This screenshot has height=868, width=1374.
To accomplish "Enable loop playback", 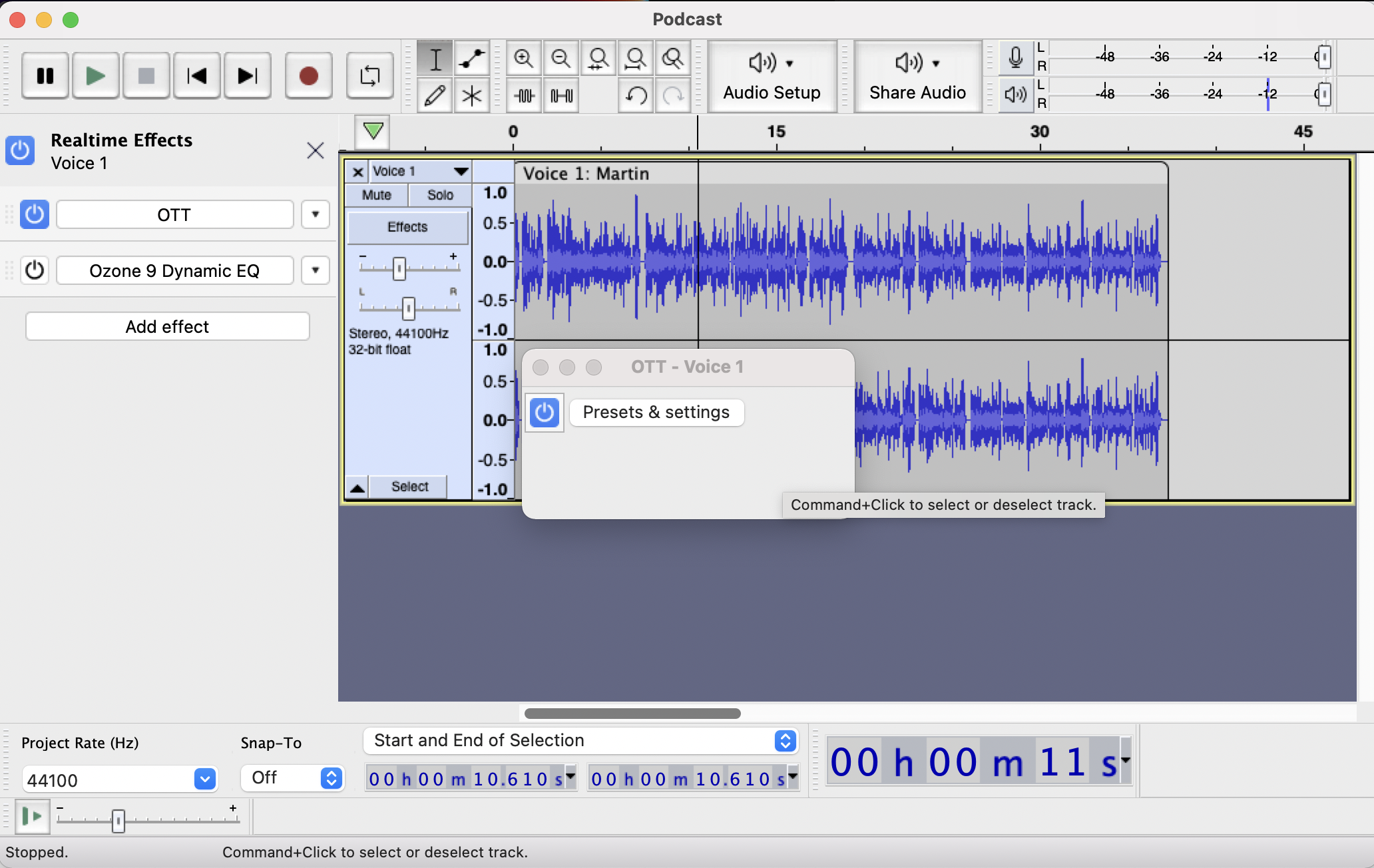I will coord(369,75).
